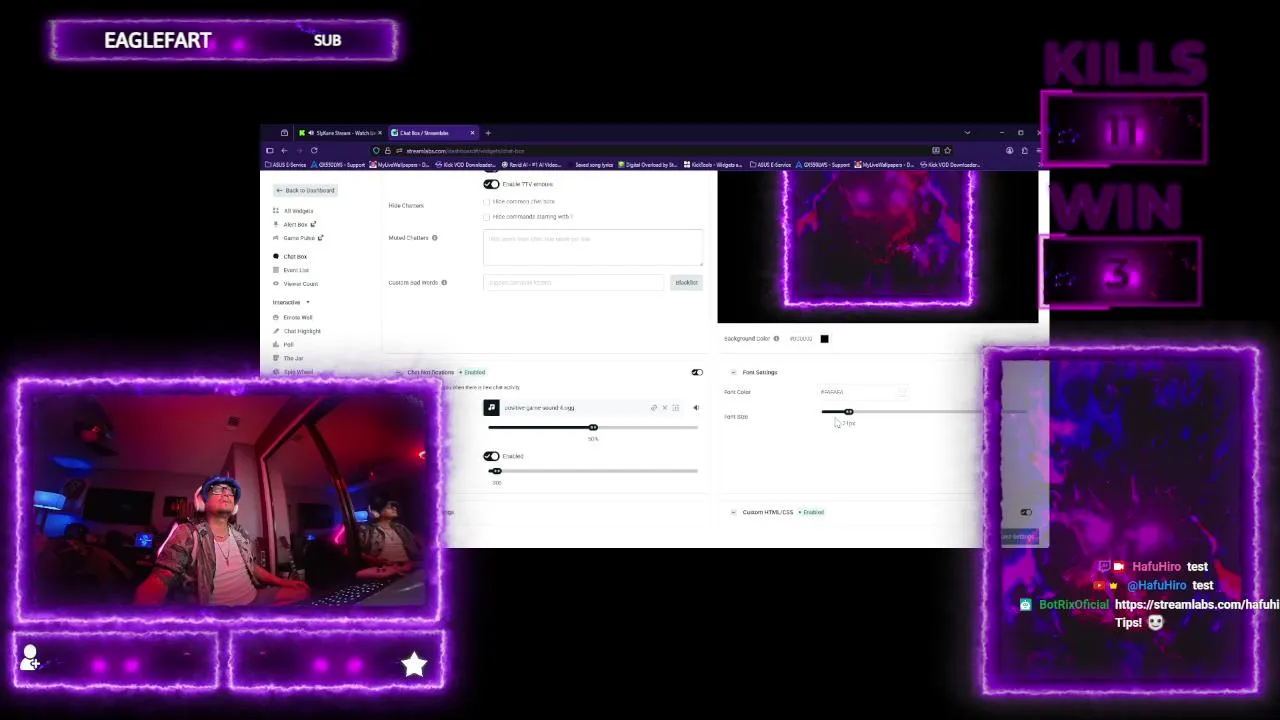This screenshot has width=1280, height=720.
Task: Collapse the Custom HTML/CSS section
Action: 733,512
